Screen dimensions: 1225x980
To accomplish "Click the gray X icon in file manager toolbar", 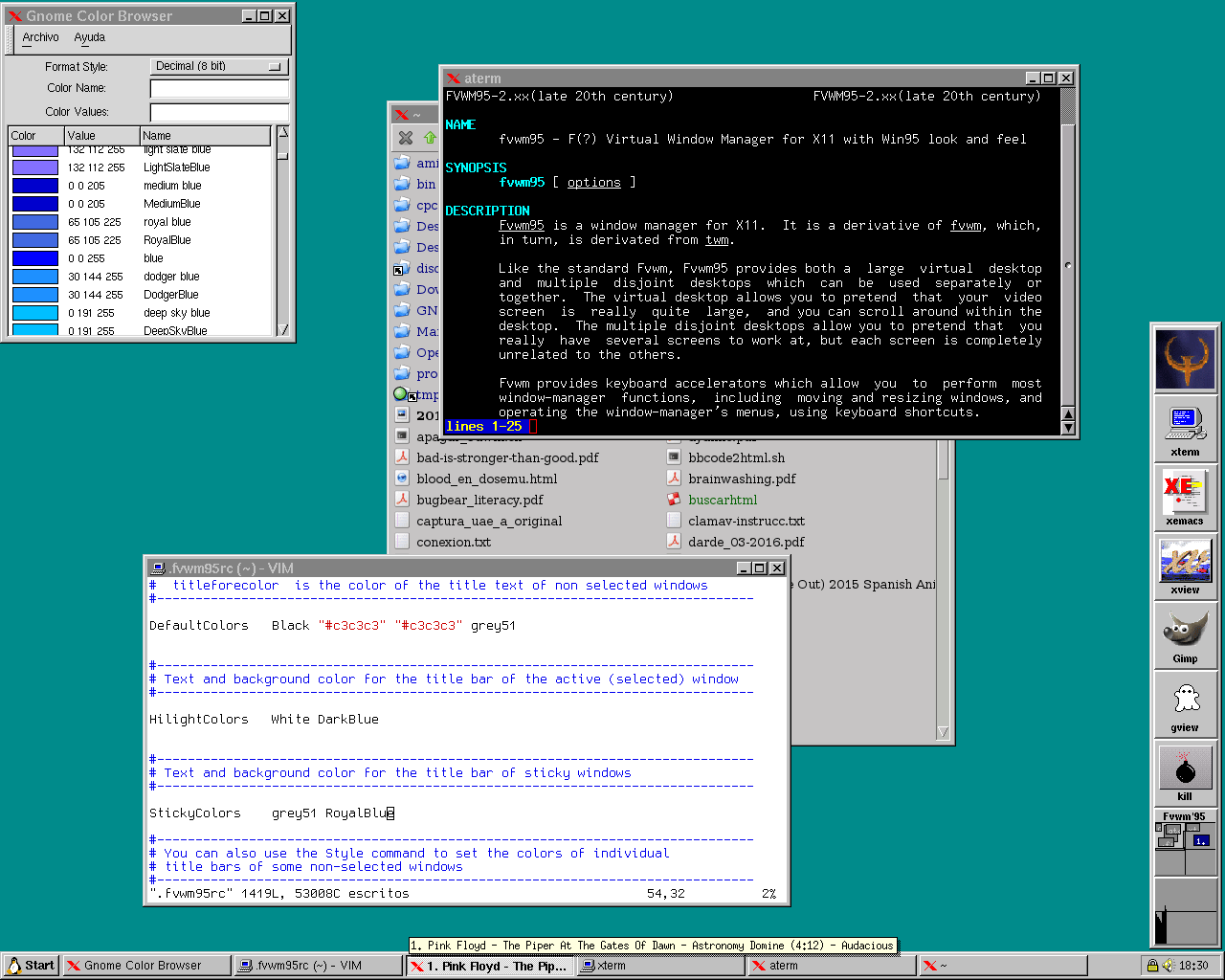I will [406, 138].
